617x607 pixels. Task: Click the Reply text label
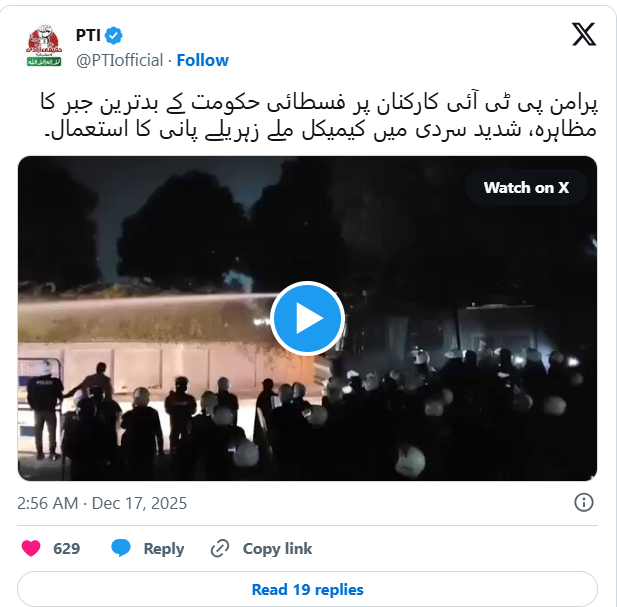(164, 548)
